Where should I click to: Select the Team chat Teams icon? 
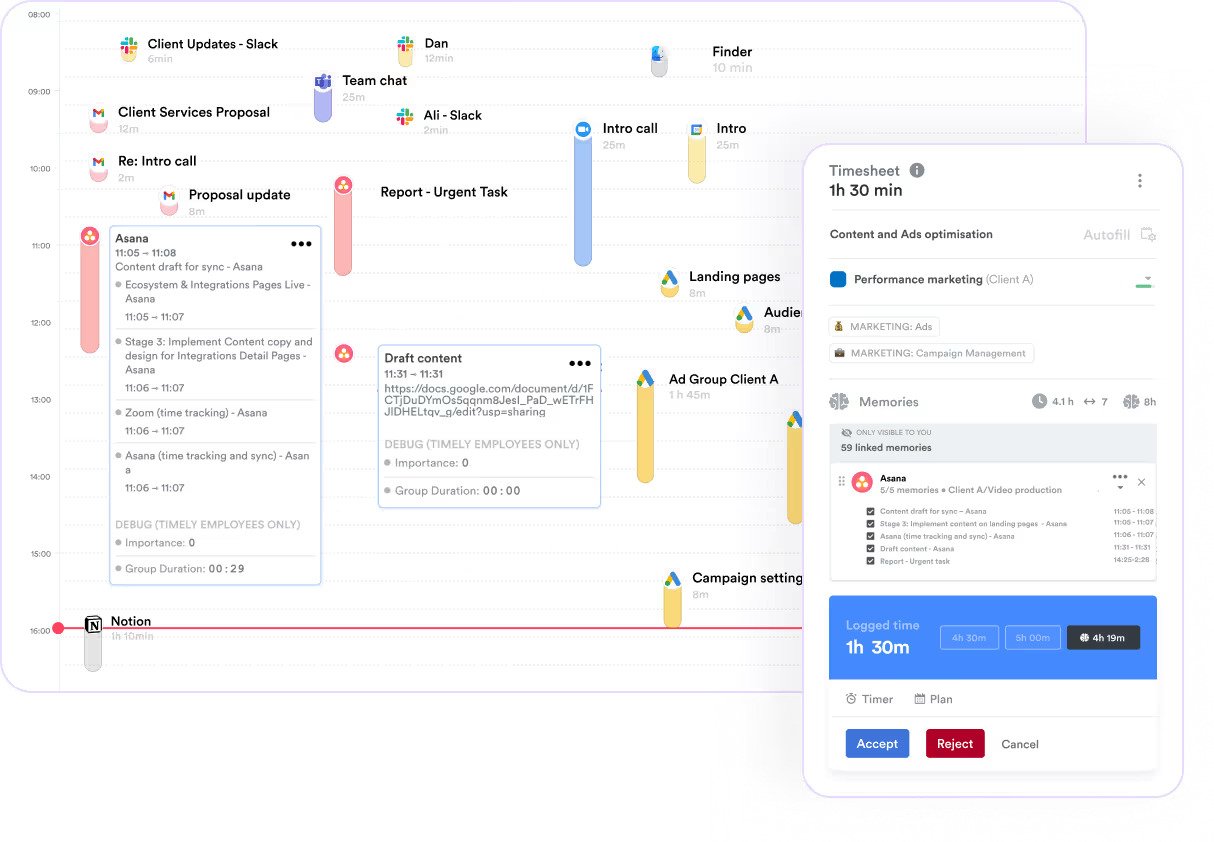pyautogui.click(x=323, y=82)
